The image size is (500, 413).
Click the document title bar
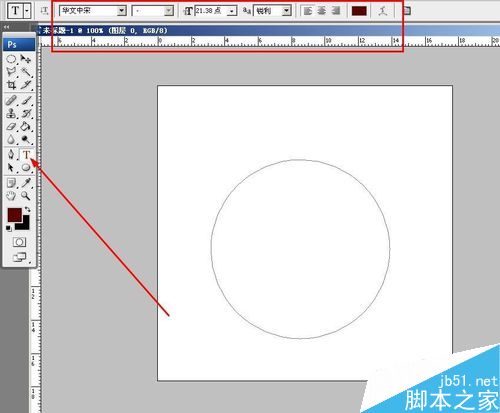coord(268,31)
